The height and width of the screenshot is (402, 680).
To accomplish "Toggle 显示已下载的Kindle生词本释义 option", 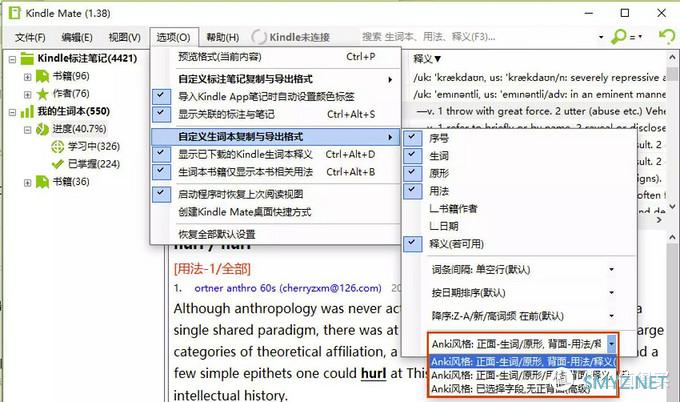I will click(x=161, y=154).
